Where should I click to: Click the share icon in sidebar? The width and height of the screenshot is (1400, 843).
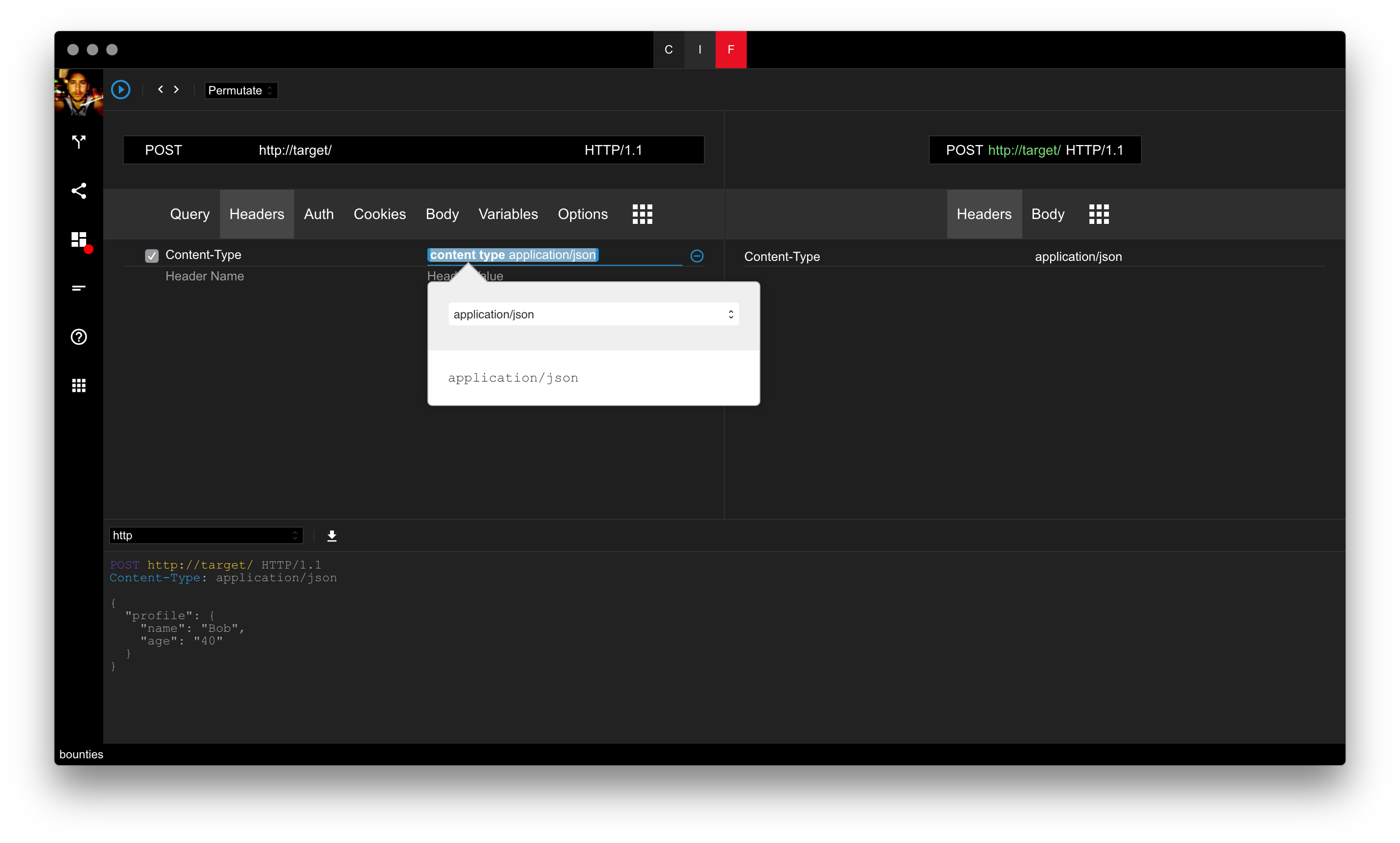click(x=79, y=191)
